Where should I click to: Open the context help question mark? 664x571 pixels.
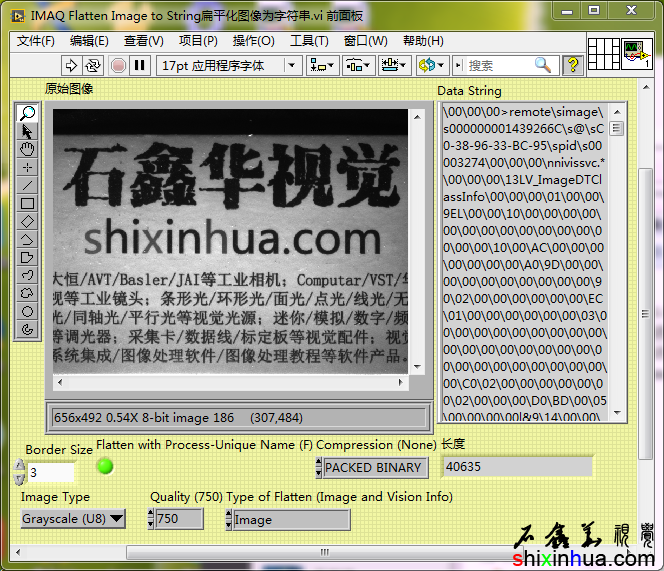tap(573, 65)
